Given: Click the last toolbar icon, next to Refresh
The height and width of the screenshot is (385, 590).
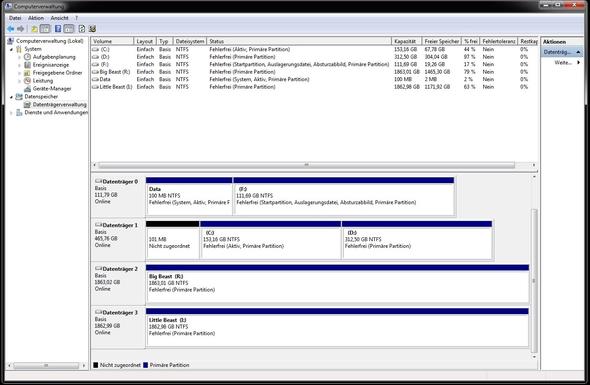Looking at the screenshot, I should [x=92, y=29].
